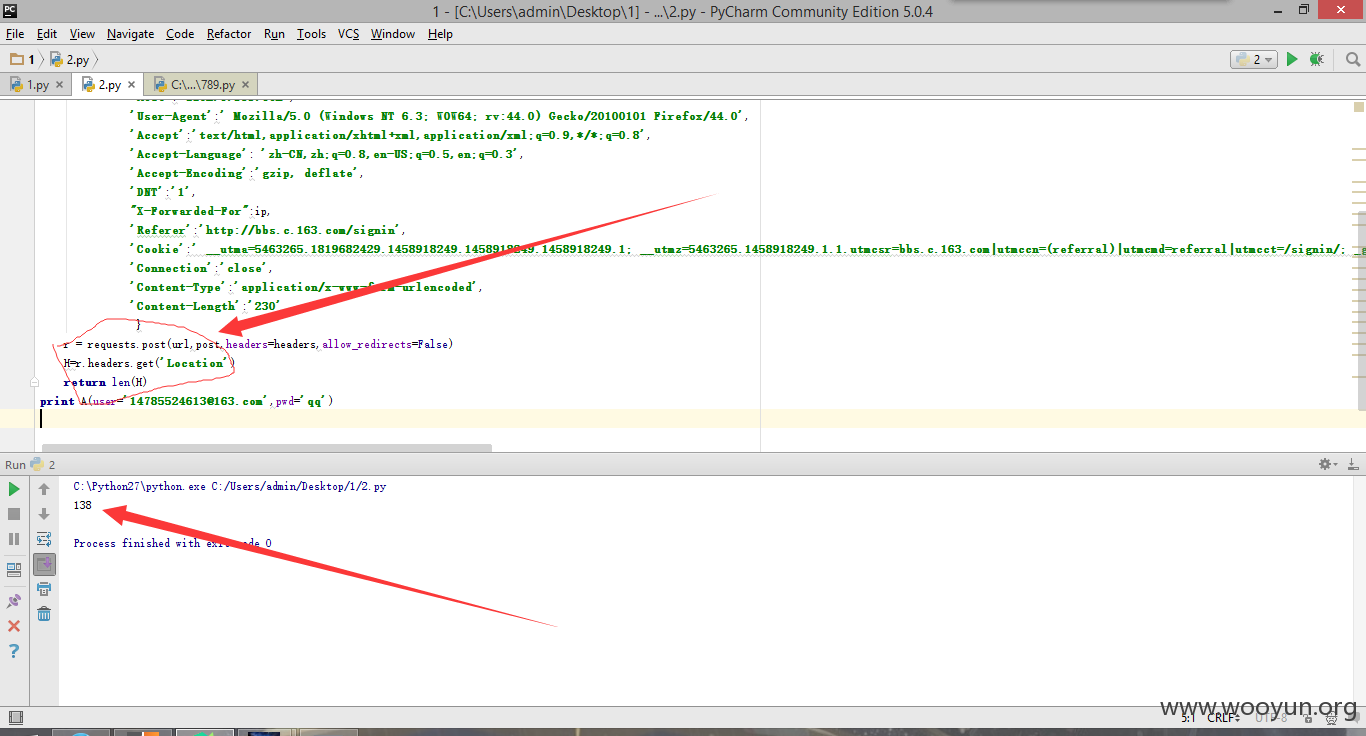
Task: Open the Navigate menu
Action: [x=131, y=34]
